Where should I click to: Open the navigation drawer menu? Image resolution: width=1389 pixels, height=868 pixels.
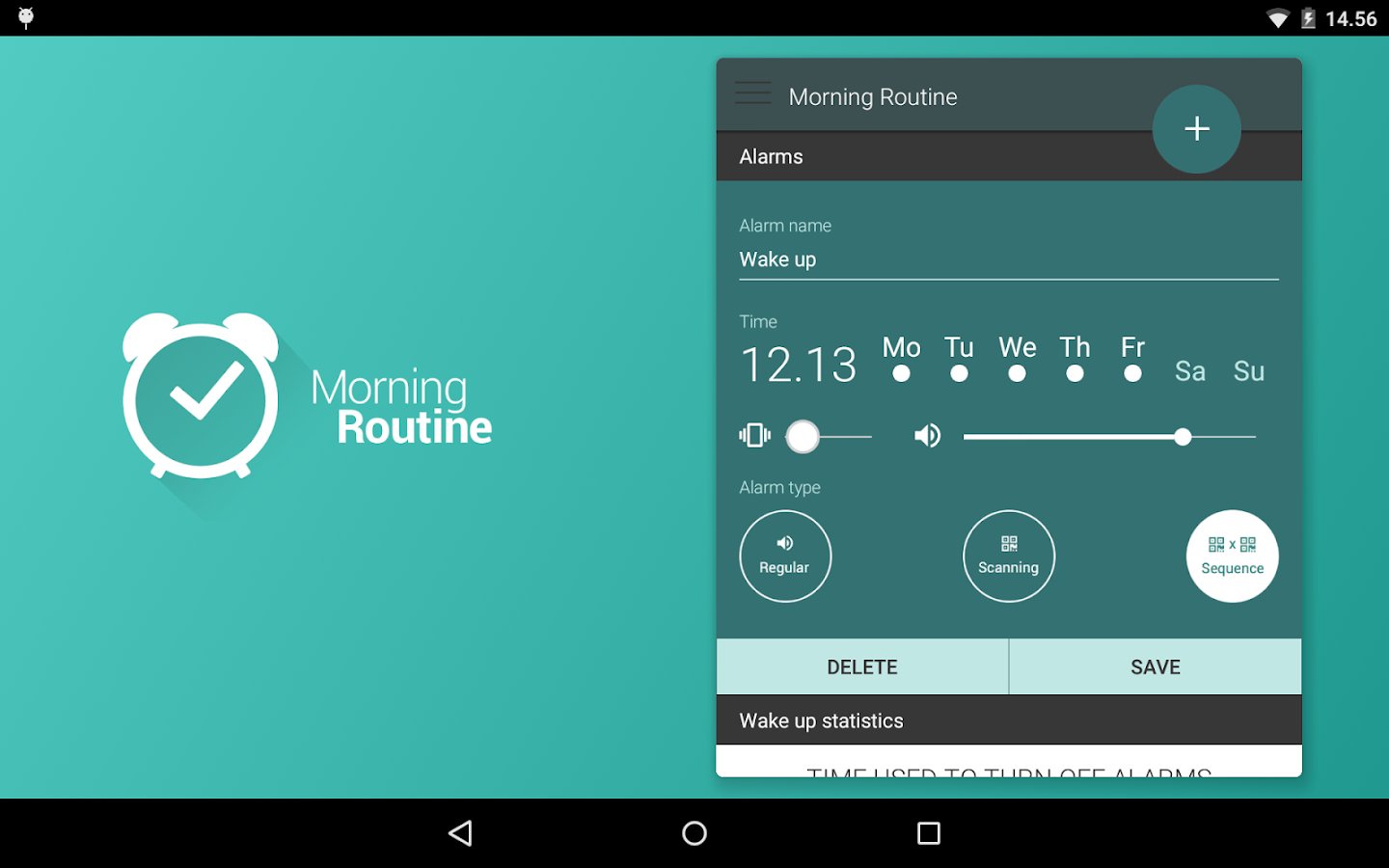(x=752, y=93)
